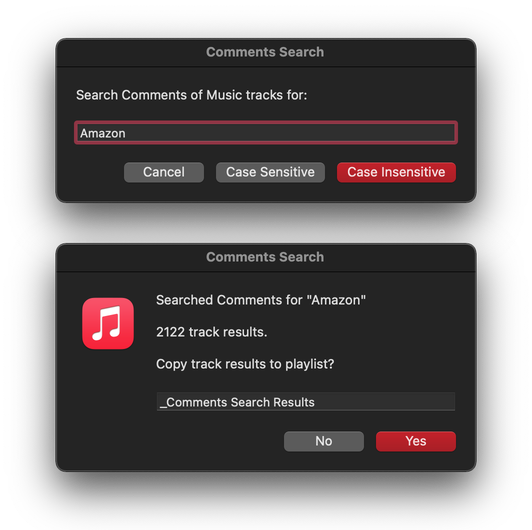Click the 'Search Comments of Music tracks for:' label
The image size is (532, 530).
click(x=191, y=95)
